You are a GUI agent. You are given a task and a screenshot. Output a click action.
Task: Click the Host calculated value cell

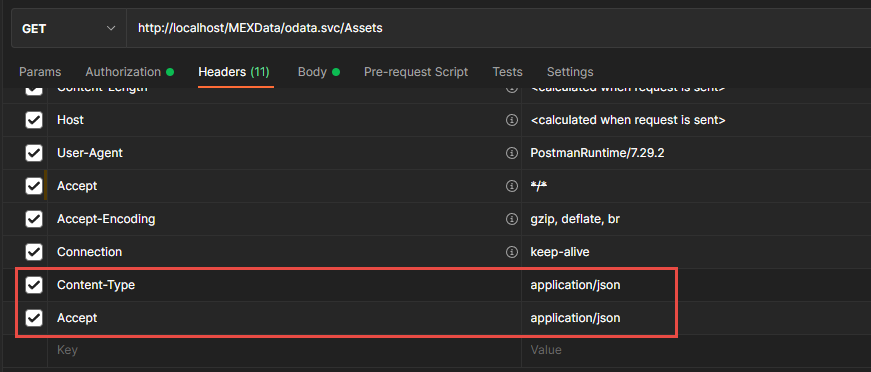pos(696,120)
